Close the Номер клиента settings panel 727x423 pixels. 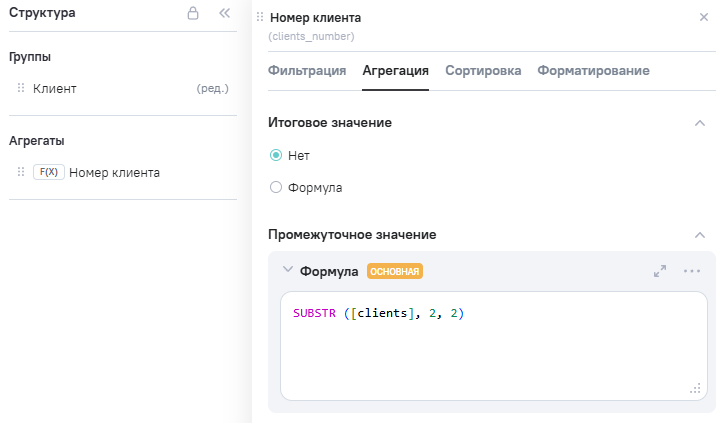coord(703,18)
